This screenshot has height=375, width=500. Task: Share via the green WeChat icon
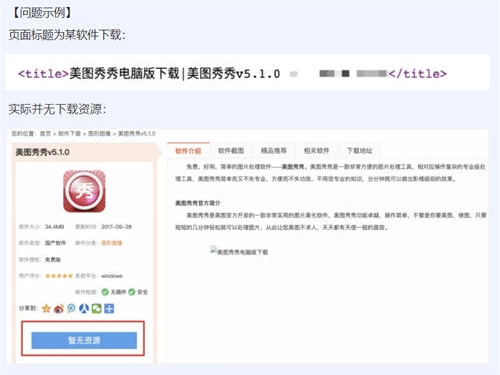(96, 309)
